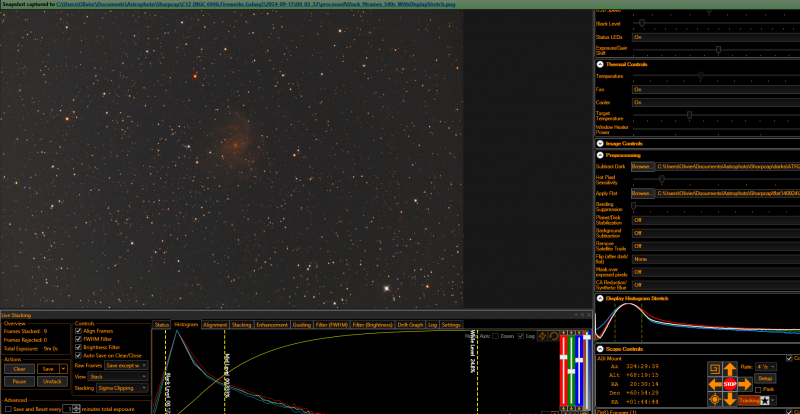This screenshot has height=414, width=800.
Task: Collapse the Thermal Controls section
Action: [600, 64]
